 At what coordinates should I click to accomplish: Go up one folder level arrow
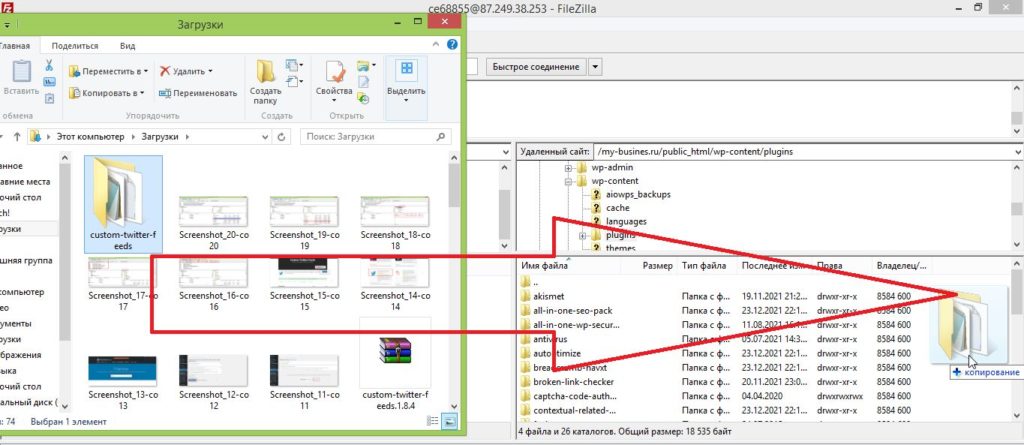click(17, 136)
